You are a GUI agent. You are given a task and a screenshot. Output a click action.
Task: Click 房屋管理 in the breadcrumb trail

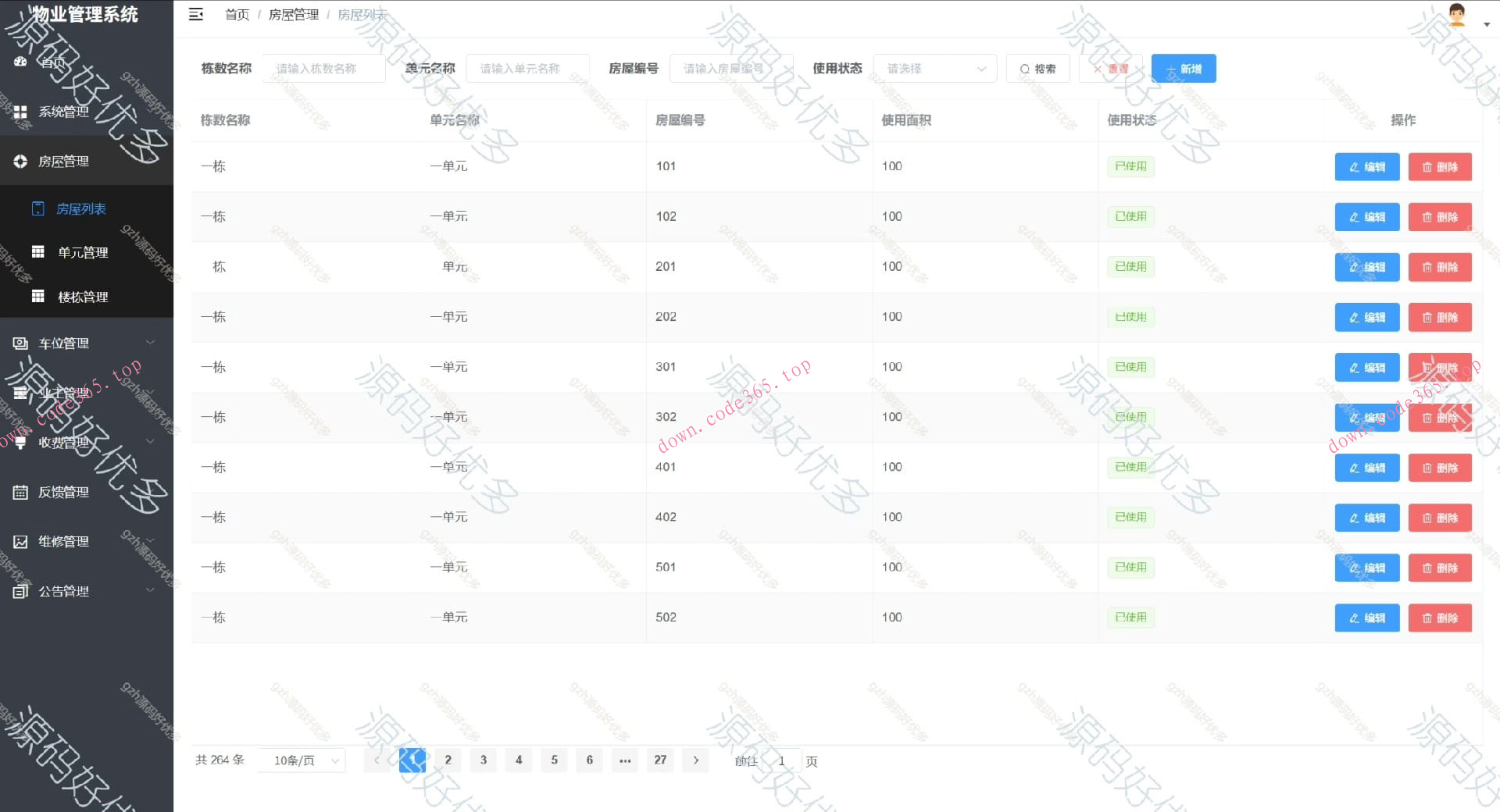pyautogui.click(x=293, y=14)
